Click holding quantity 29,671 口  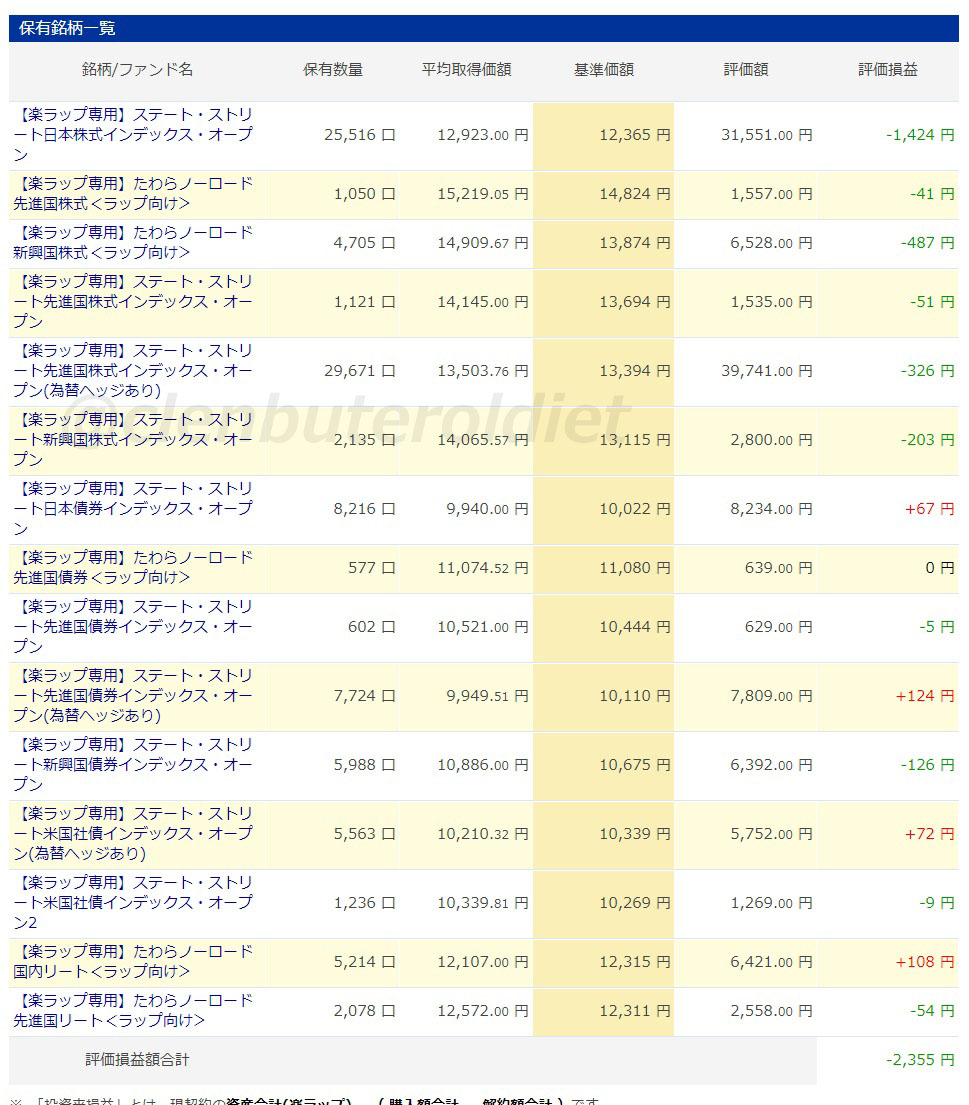pos(359,371)
